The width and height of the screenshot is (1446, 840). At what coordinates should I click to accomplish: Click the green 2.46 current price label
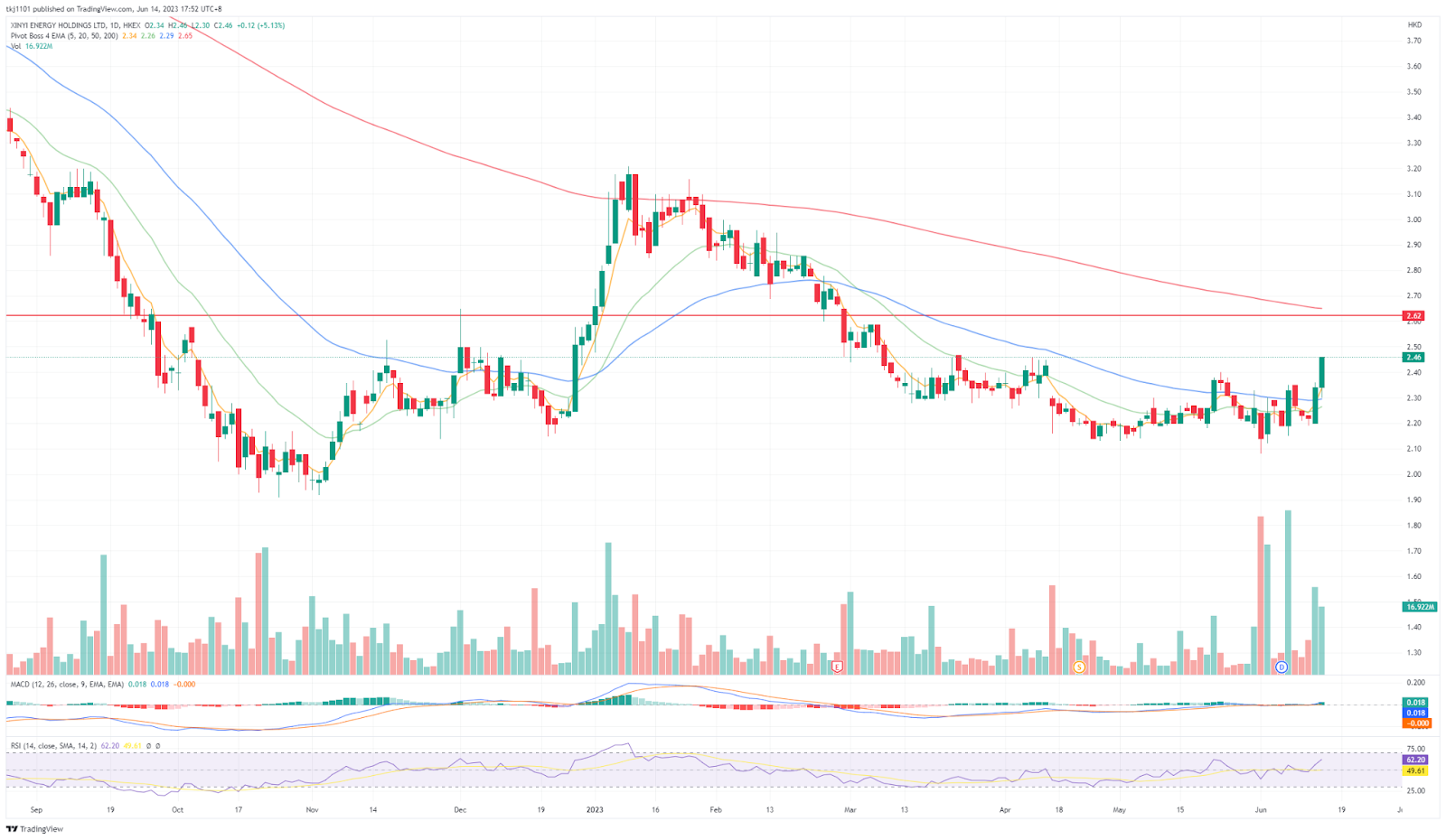(1413, 358)
